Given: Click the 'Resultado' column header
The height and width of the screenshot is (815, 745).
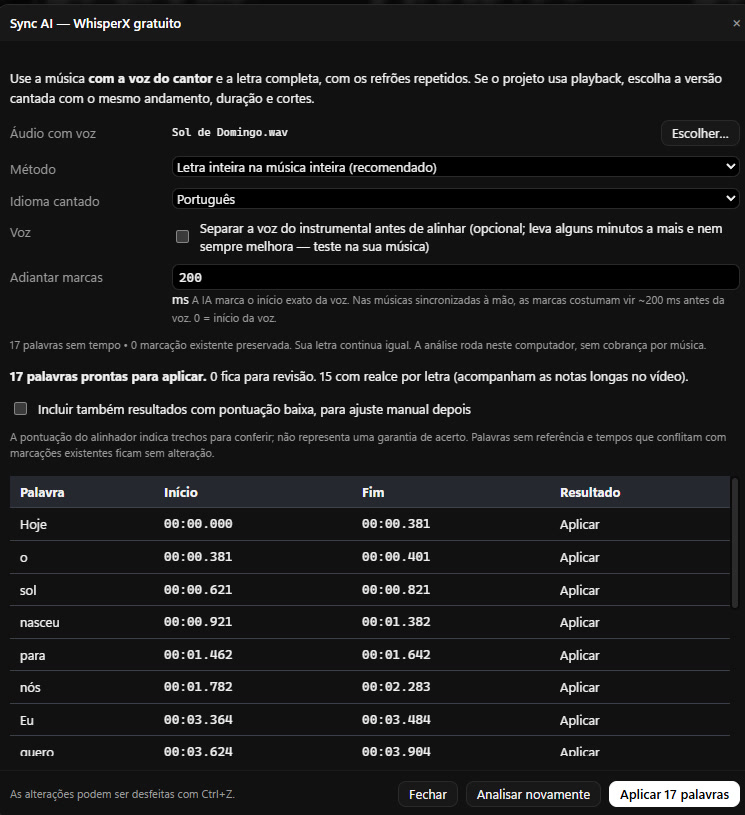Looking at the screenshot, I should pyautogui.click(x=590, y=492).
